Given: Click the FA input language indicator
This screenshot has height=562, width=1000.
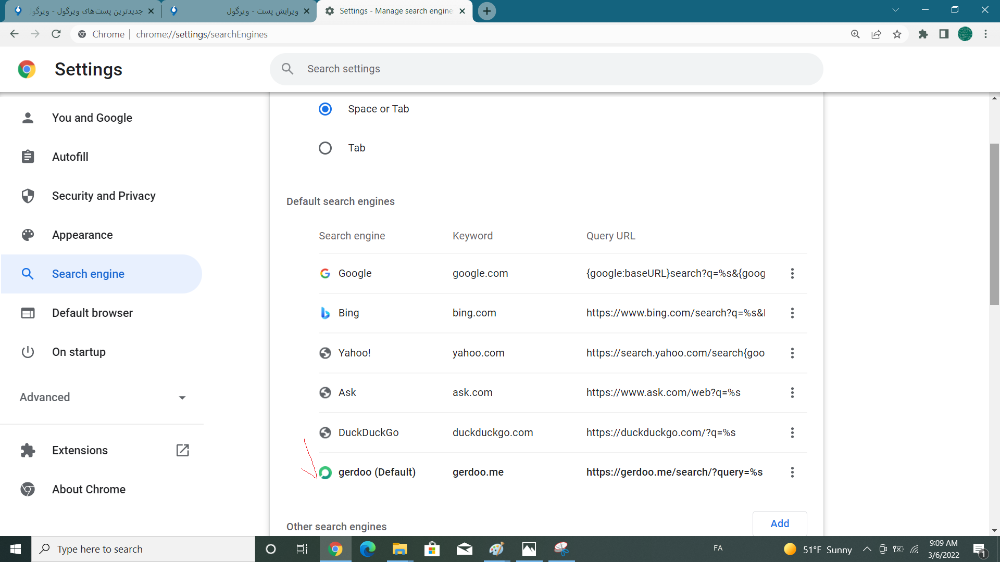Looking at the screenshot, I should [x=718, y=548].
